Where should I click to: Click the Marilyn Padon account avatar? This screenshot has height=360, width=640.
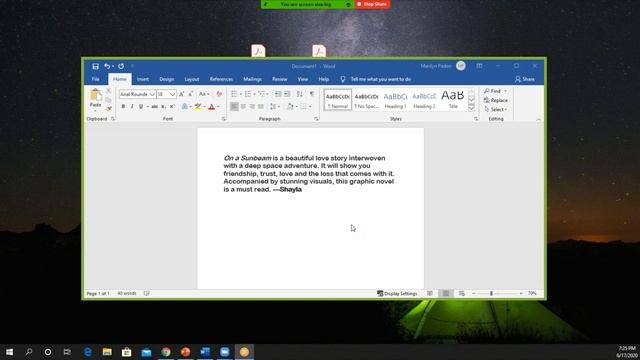(461, 66)
